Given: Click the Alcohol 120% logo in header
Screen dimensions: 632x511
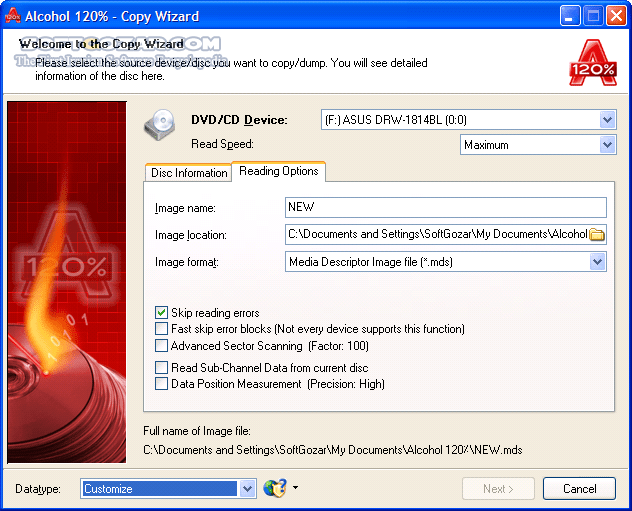Looking at the screenshot, I should coord(591,62).
